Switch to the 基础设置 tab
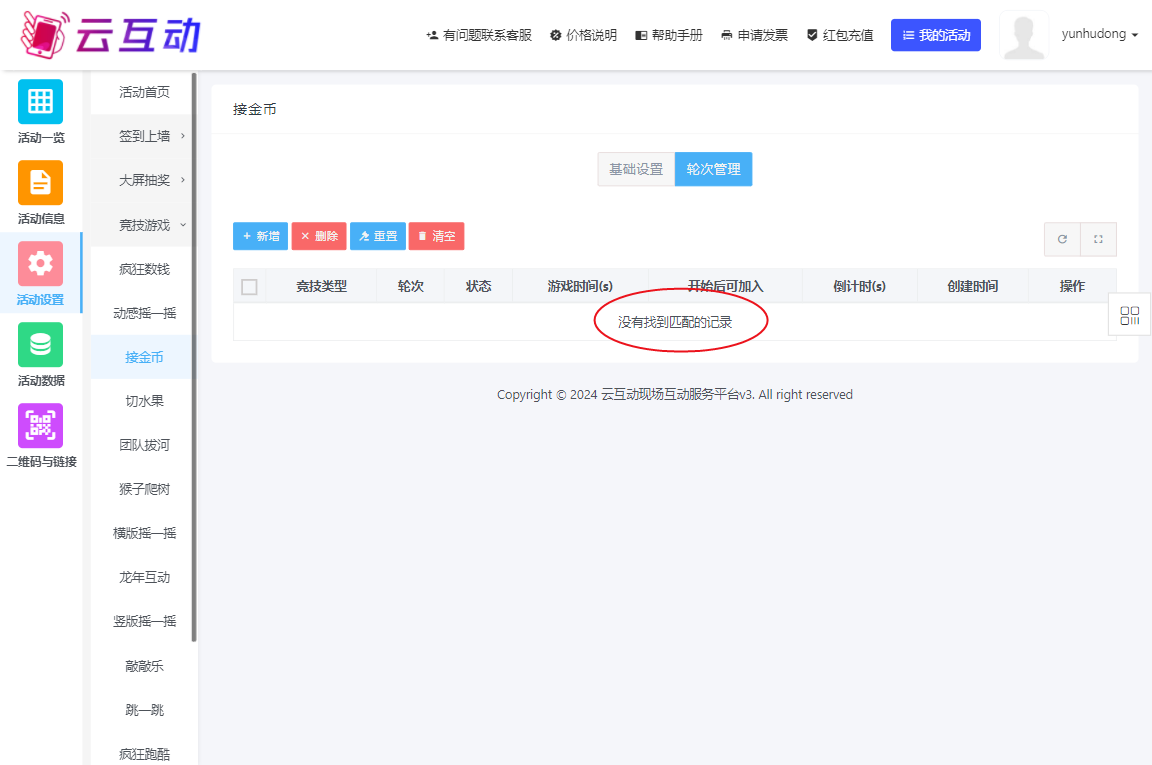 point(636,169)
